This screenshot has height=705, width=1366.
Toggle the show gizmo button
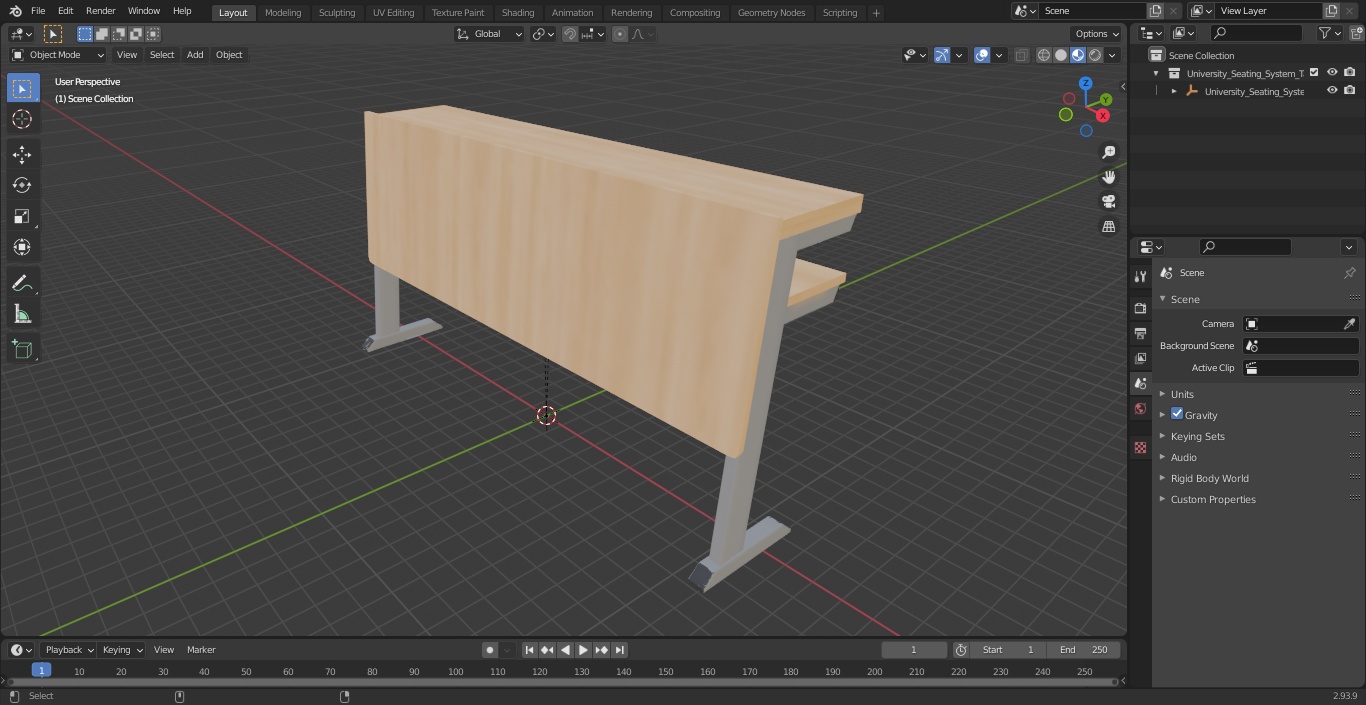(942, 55)
